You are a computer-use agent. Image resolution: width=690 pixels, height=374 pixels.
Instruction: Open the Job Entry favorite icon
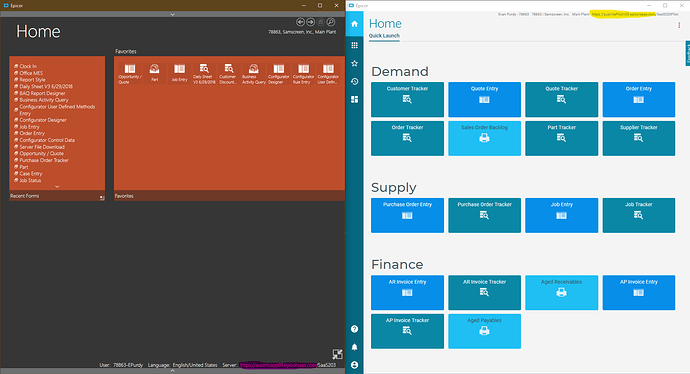tap(179, 73)
